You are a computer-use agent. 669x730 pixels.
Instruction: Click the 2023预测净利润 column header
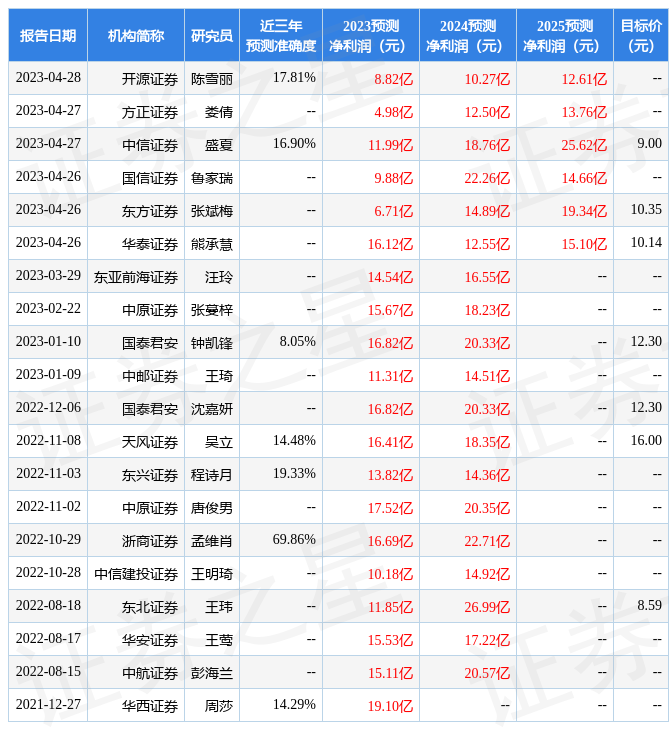click(371, 35)
